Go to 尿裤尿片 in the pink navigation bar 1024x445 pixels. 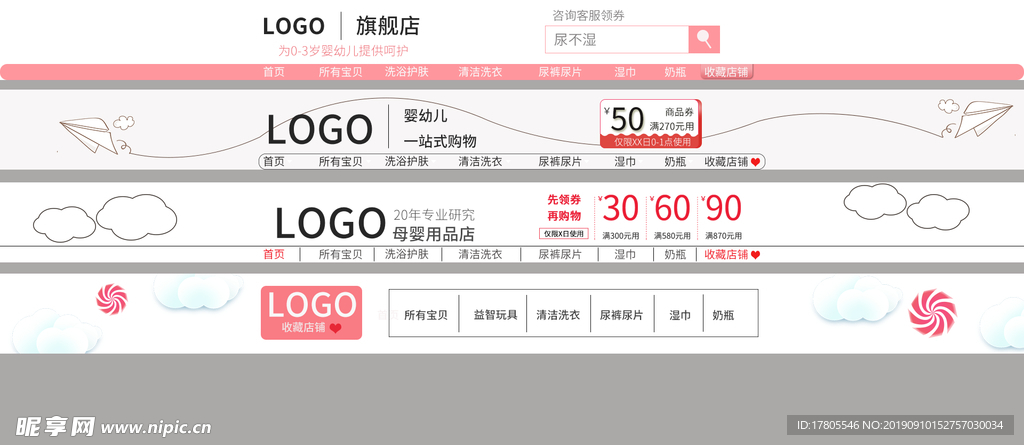point(560,72)
